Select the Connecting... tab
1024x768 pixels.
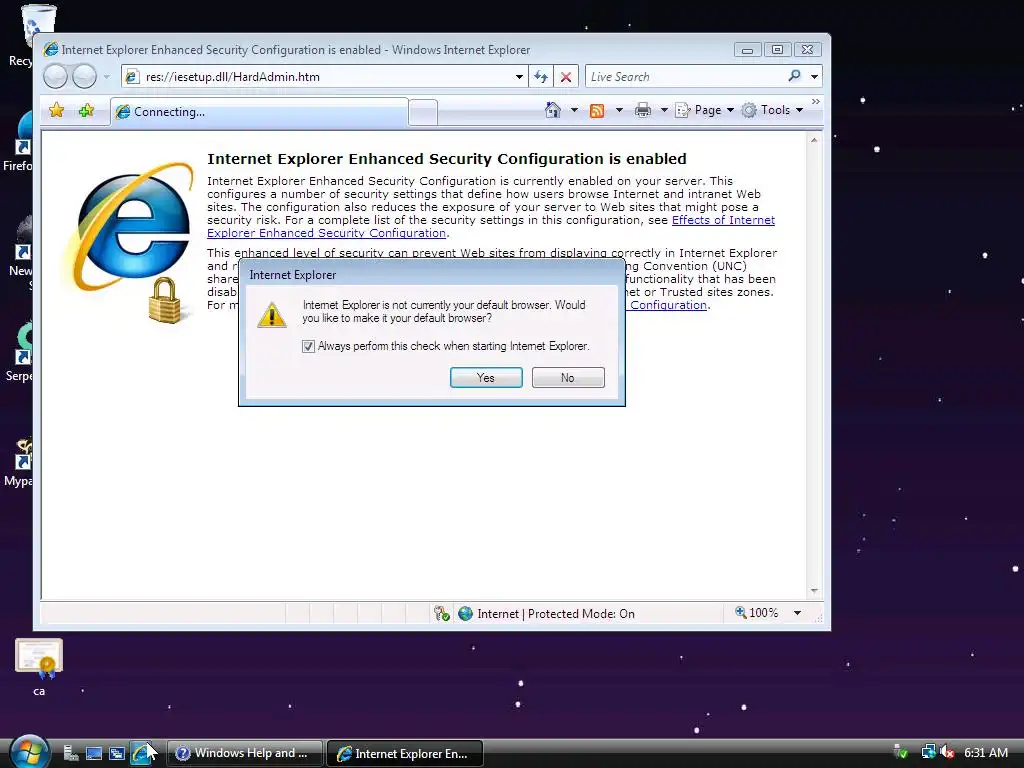click(x=259, y=112)
